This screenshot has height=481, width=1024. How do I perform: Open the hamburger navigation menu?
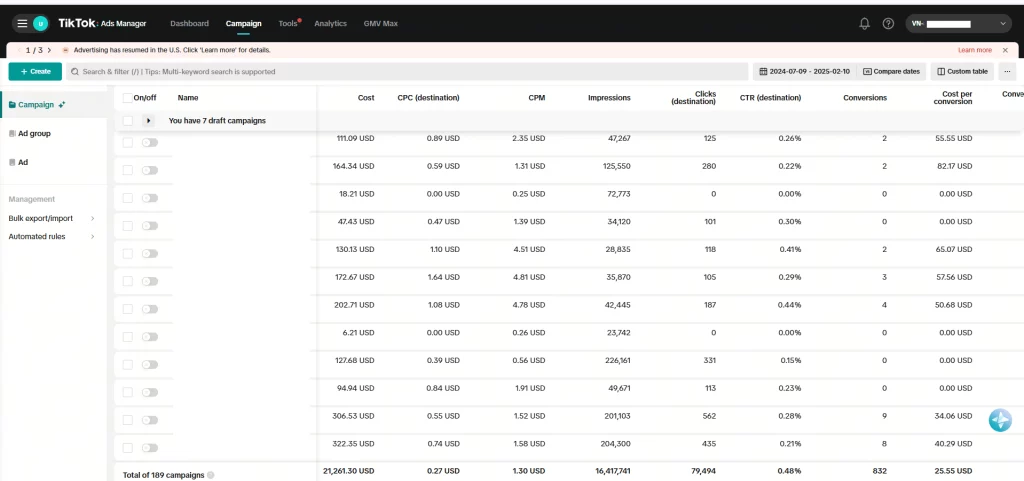pos(22,23)
